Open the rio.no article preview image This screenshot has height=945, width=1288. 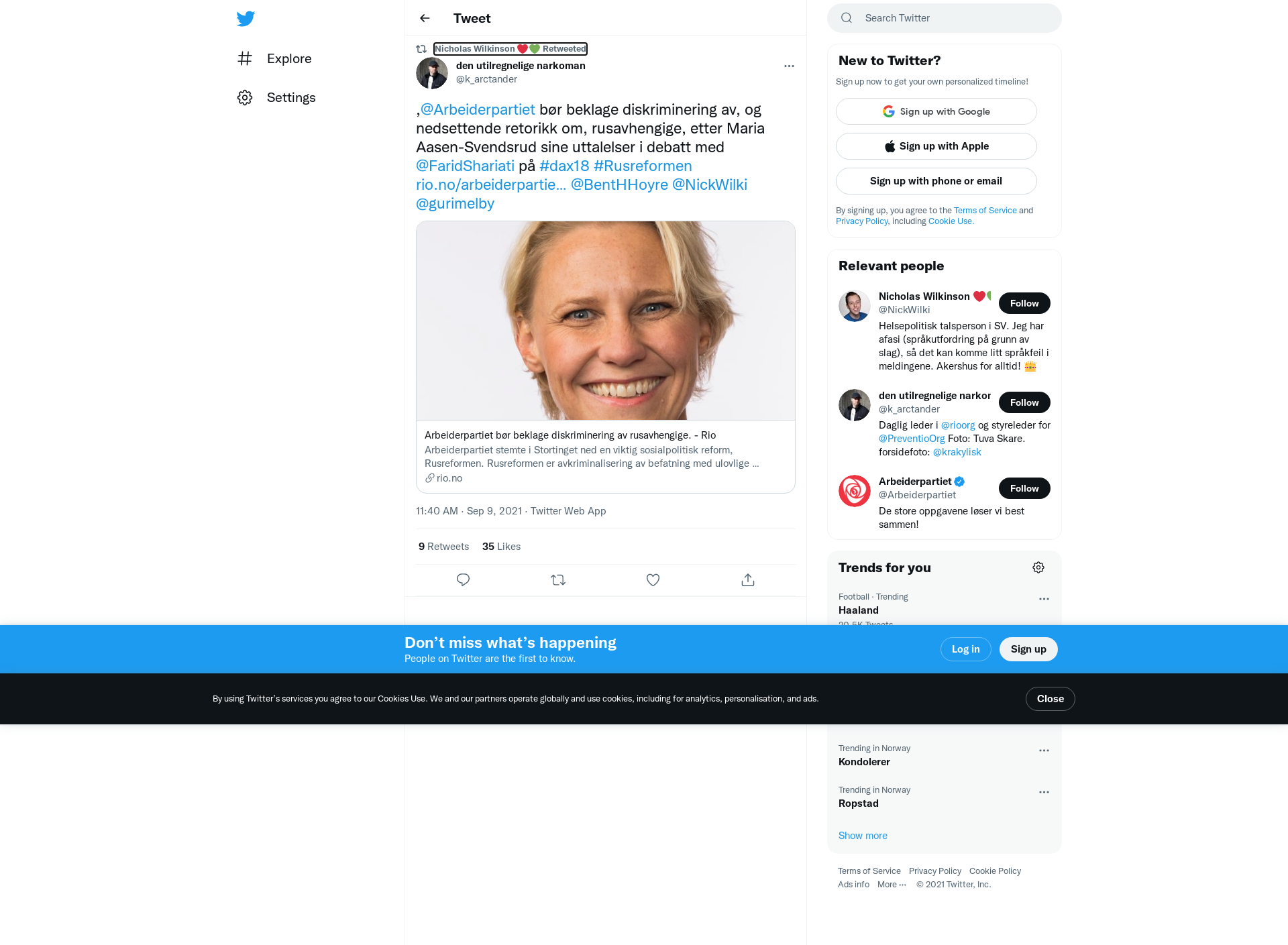tap(606, 321)
